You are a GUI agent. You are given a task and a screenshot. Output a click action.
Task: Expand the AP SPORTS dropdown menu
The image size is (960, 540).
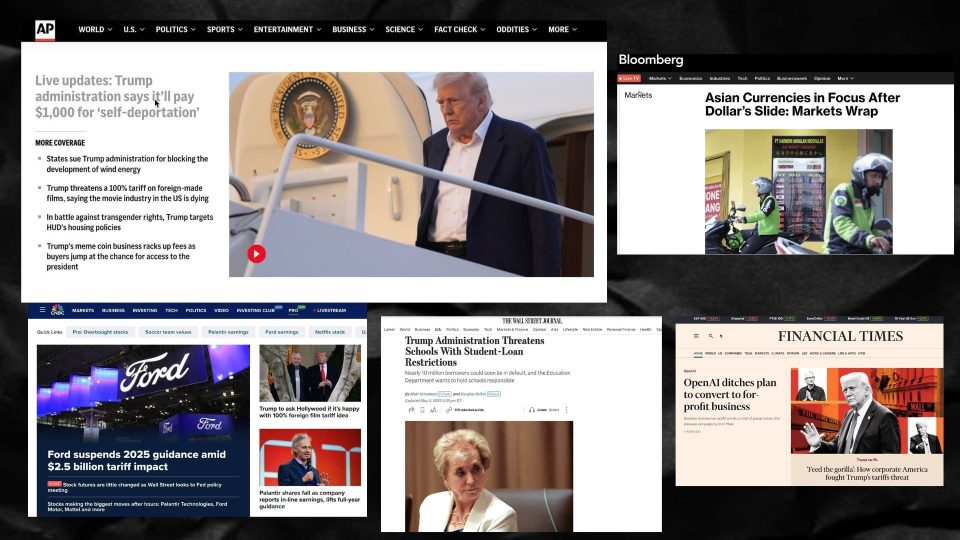click(225, 29)
